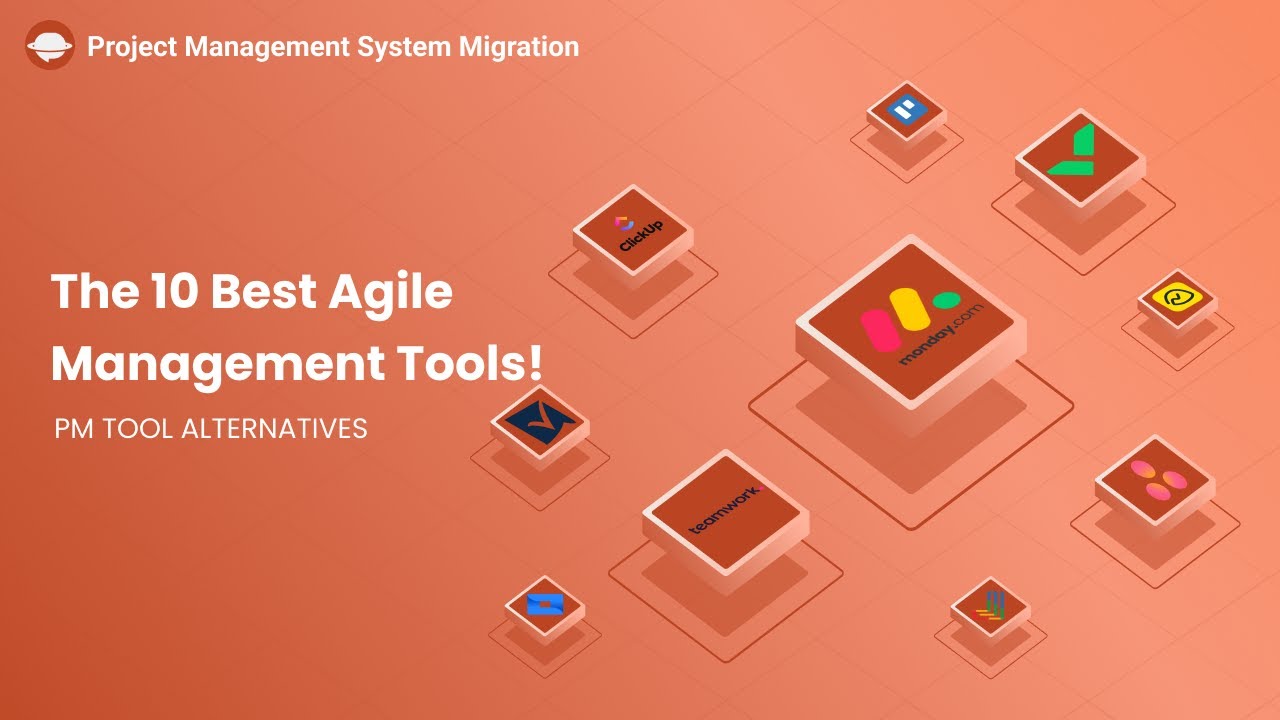Open the Project Management System Migration title
The width and height of the screenshot is (1280, 720).
(333, 46)
